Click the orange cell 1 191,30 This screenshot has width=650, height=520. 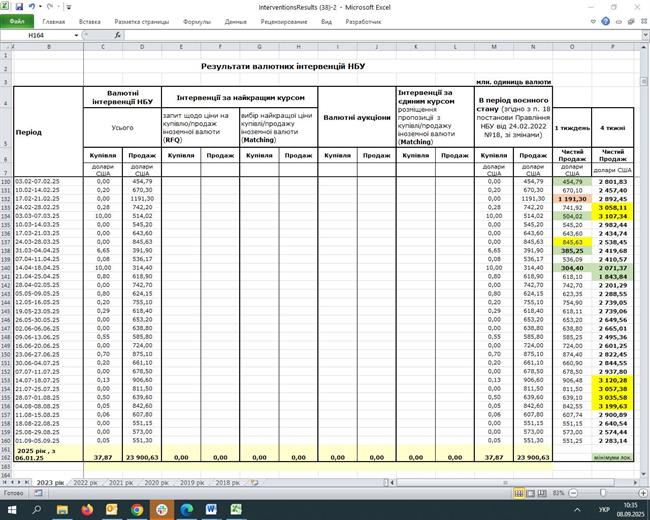tap(572, 199)
